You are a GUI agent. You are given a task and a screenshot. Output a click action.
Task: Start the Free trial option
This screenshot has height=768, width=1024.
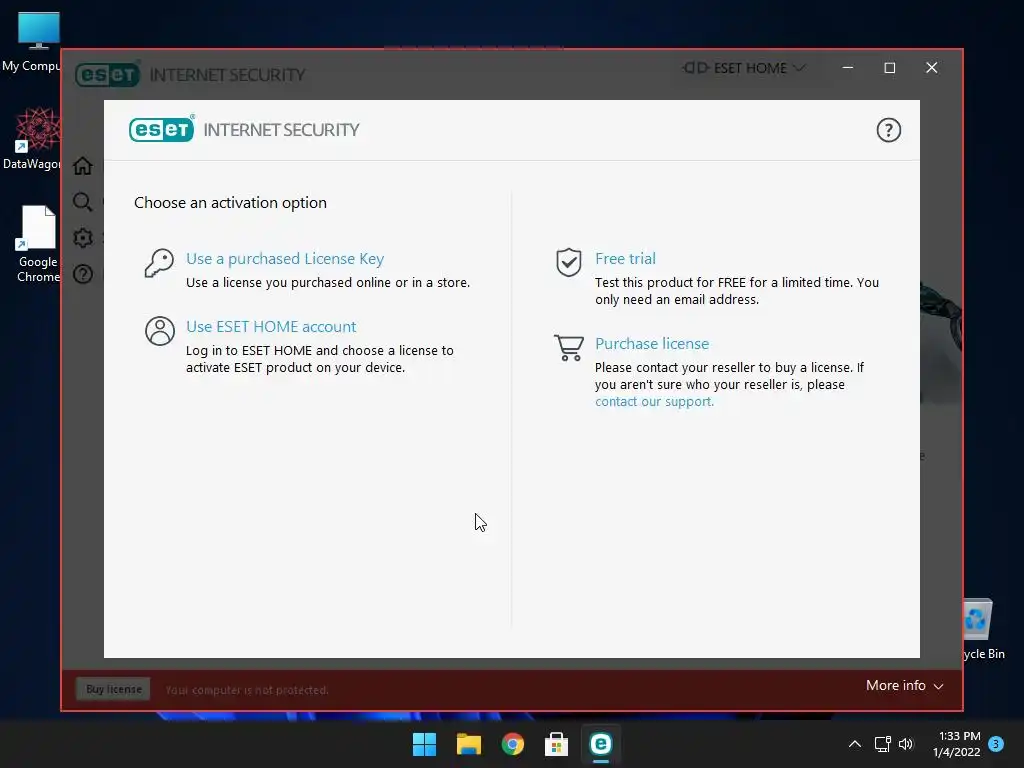625,259
